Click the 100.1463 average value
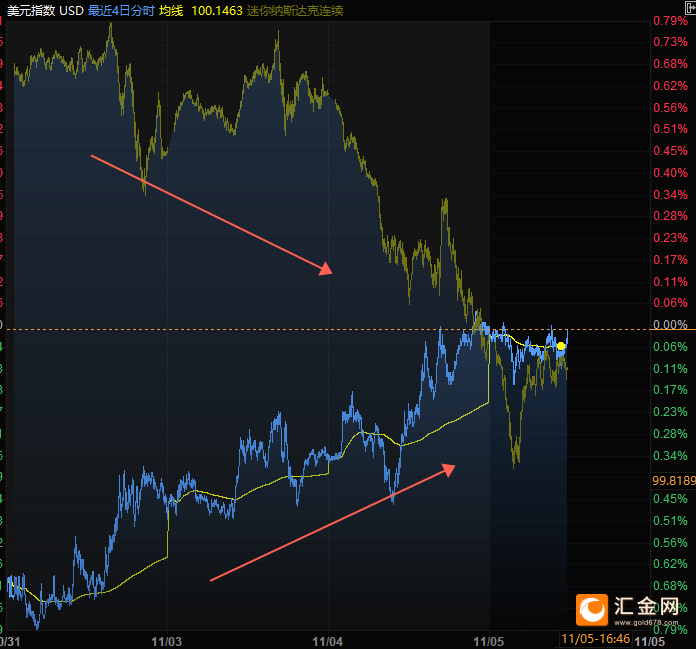696x649 pixels. (x=217, y=11)
